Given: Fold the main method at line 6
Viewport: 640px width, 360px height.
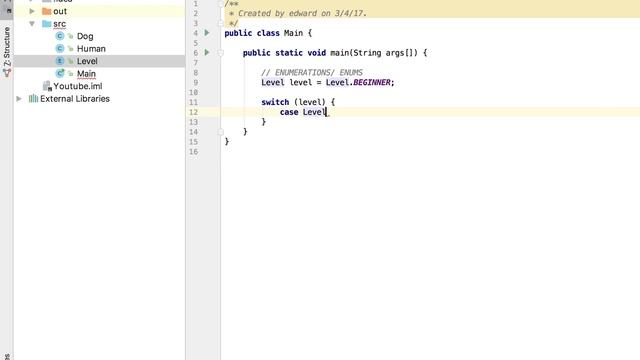Looking at the screenshot, I should coord(220,53).
